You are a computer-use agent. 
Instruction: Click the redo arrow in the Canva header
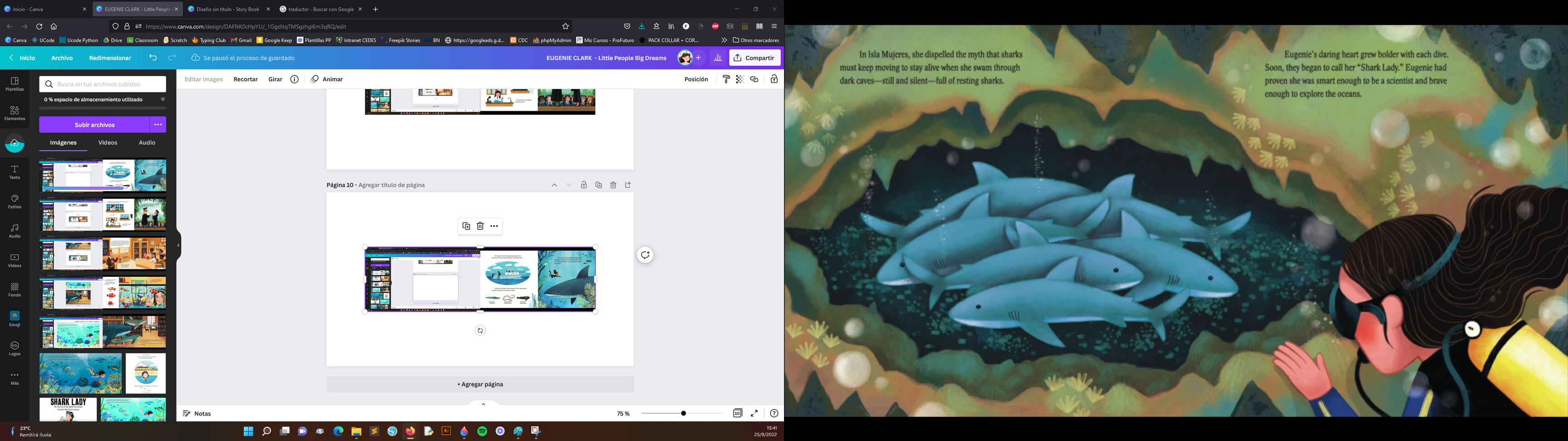(172, 58)
